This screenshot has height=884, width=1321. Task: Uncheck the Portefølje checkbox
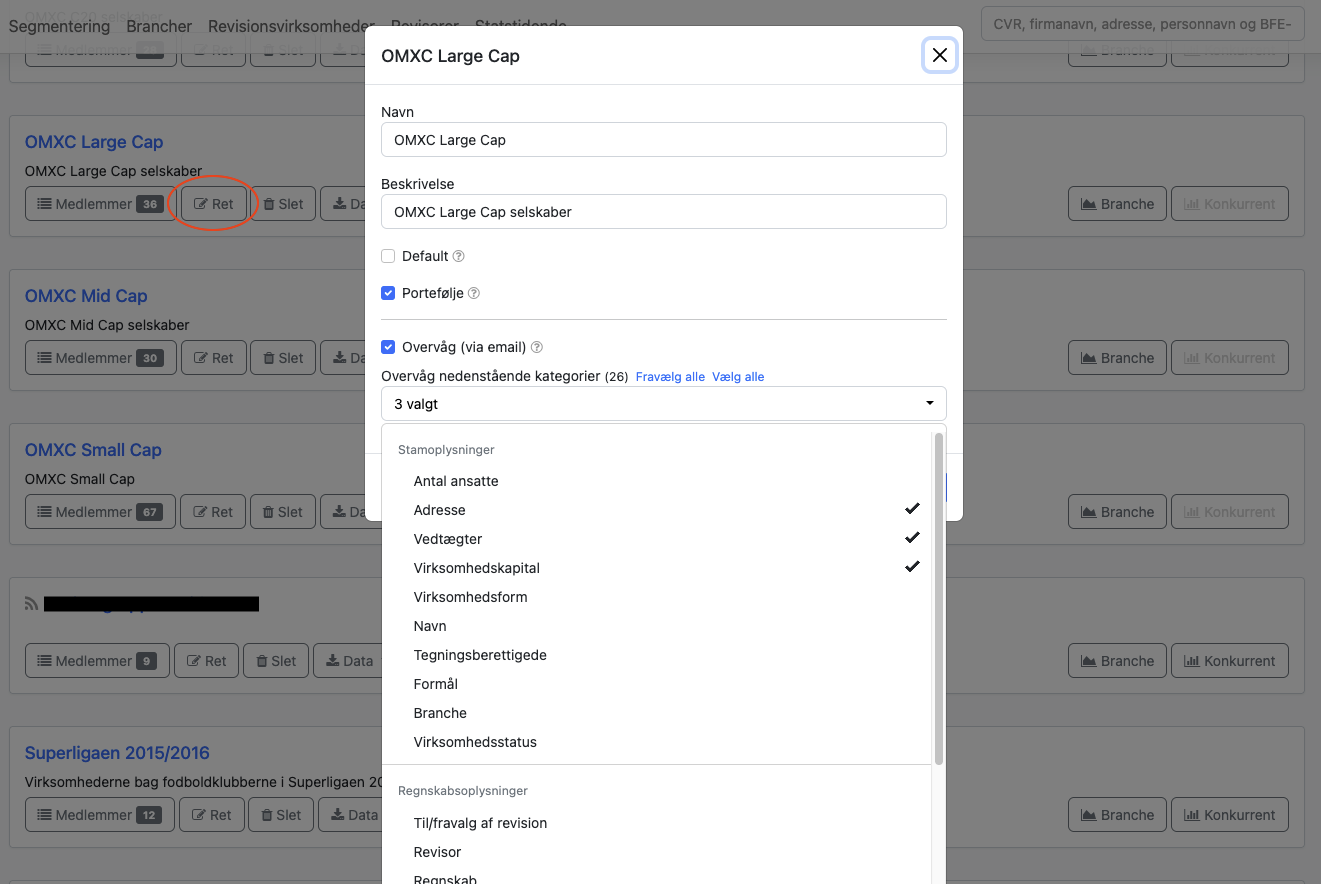click(x=388, y=294)
